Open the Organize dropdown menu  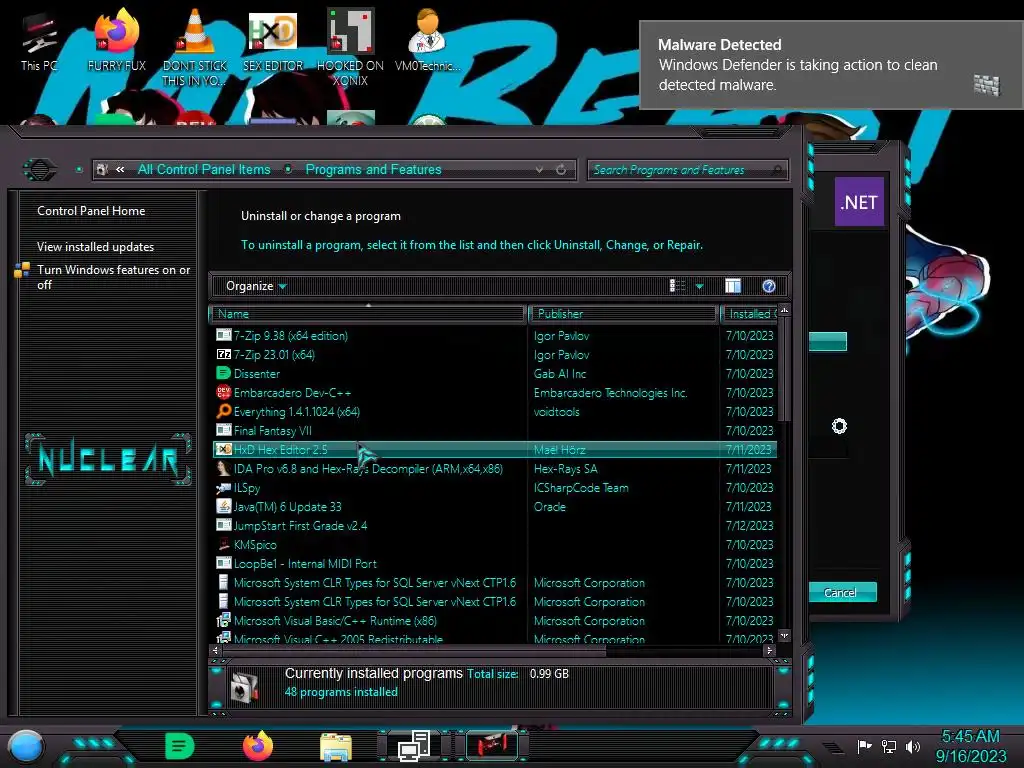pos(255,286)
